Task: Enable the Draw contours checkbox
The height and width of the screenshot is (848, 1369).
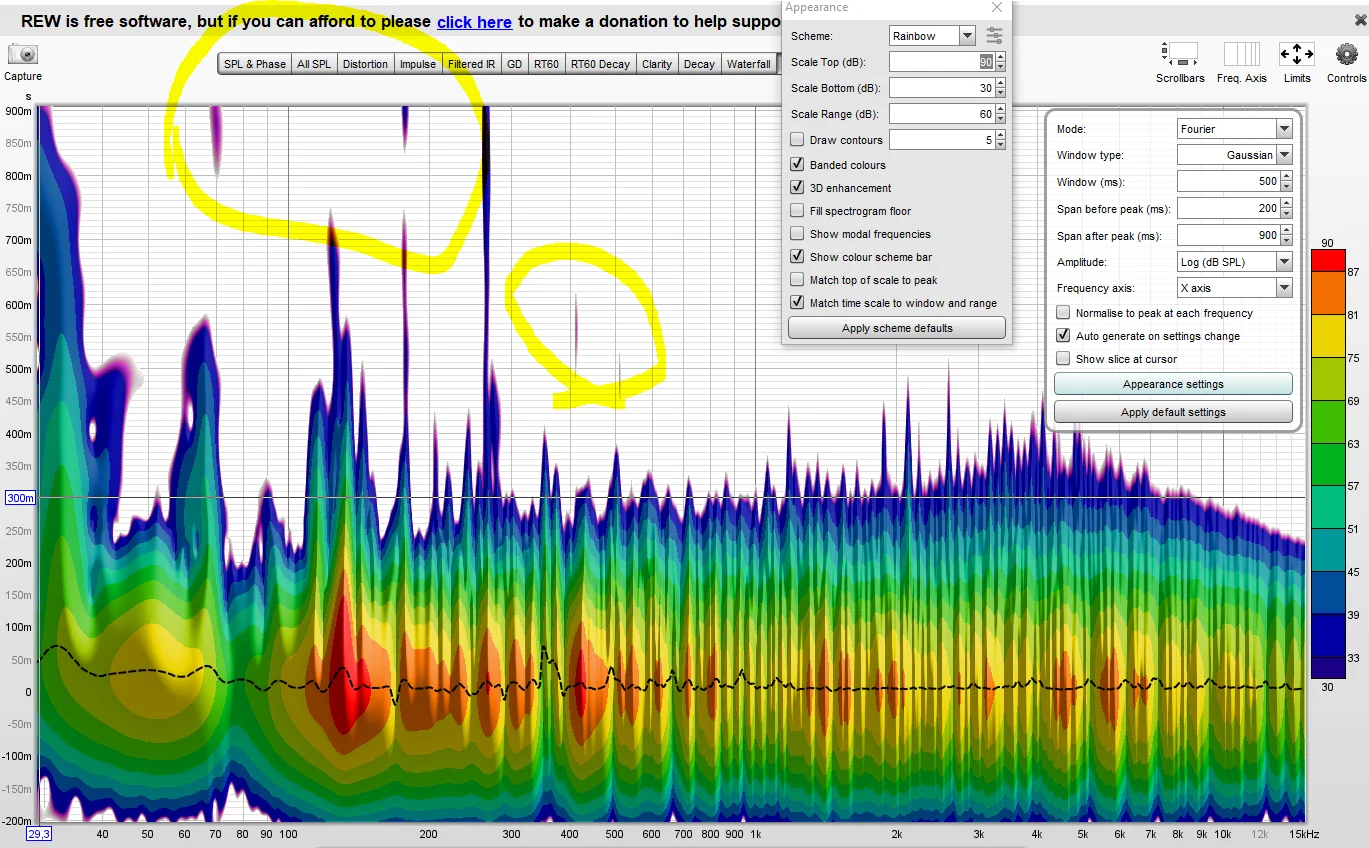Action: 797,140
